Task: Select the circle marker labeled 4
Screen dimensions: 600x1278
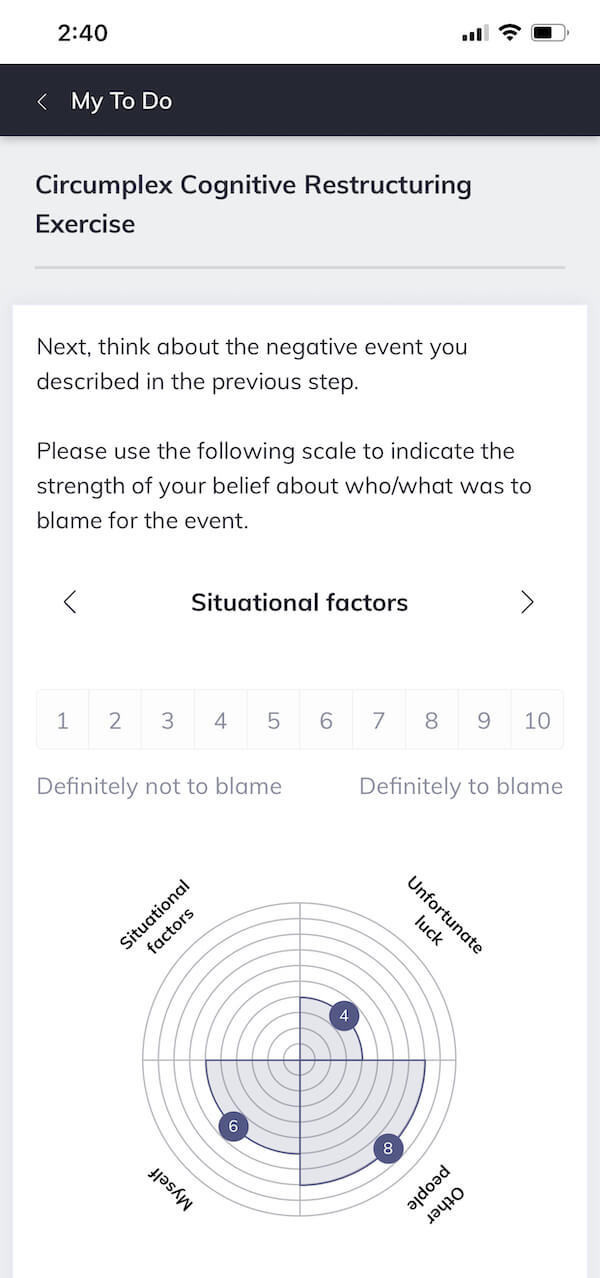Action: (x=344, y=1016)
